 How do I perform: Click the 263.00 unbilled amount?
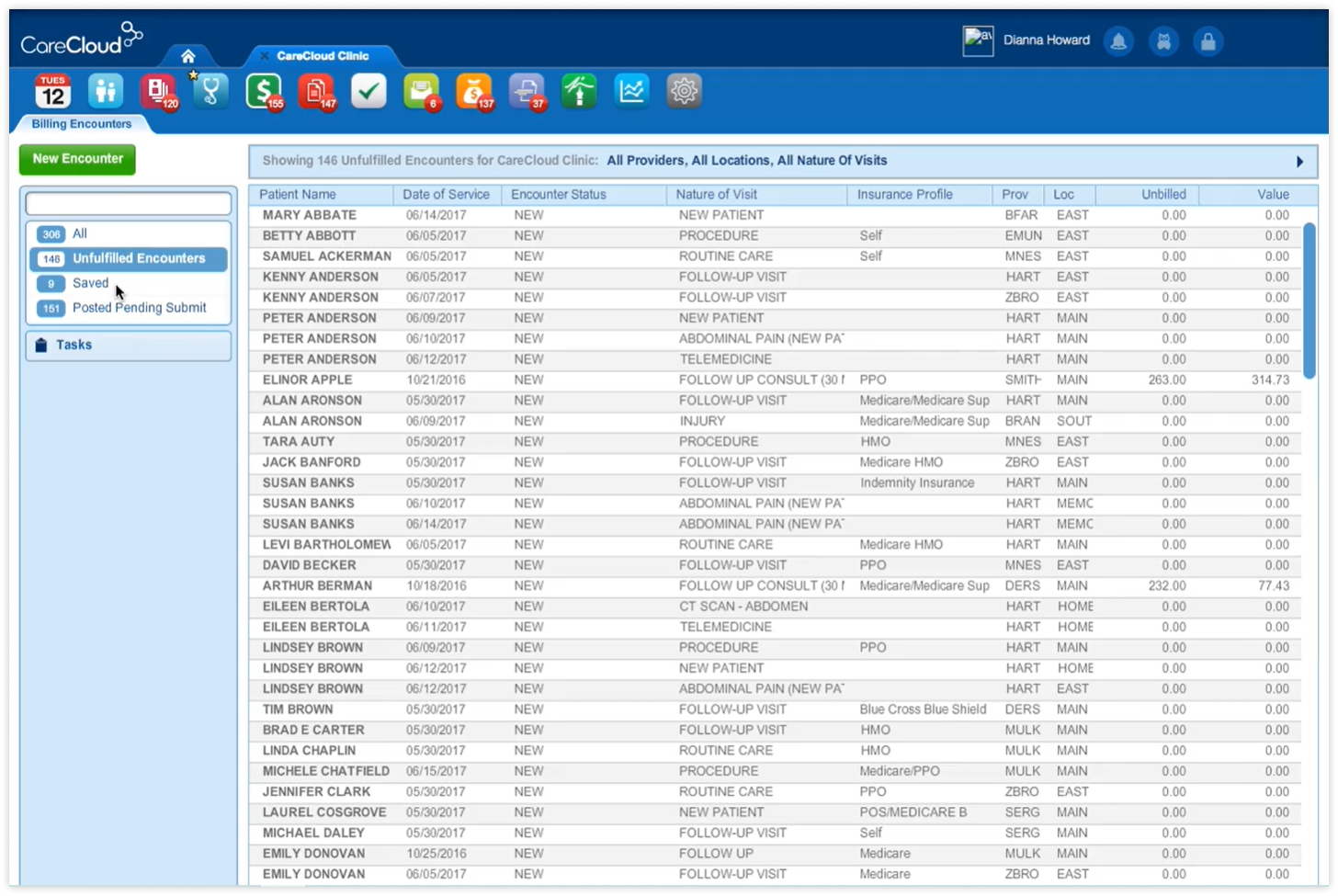coord(1167,380)
